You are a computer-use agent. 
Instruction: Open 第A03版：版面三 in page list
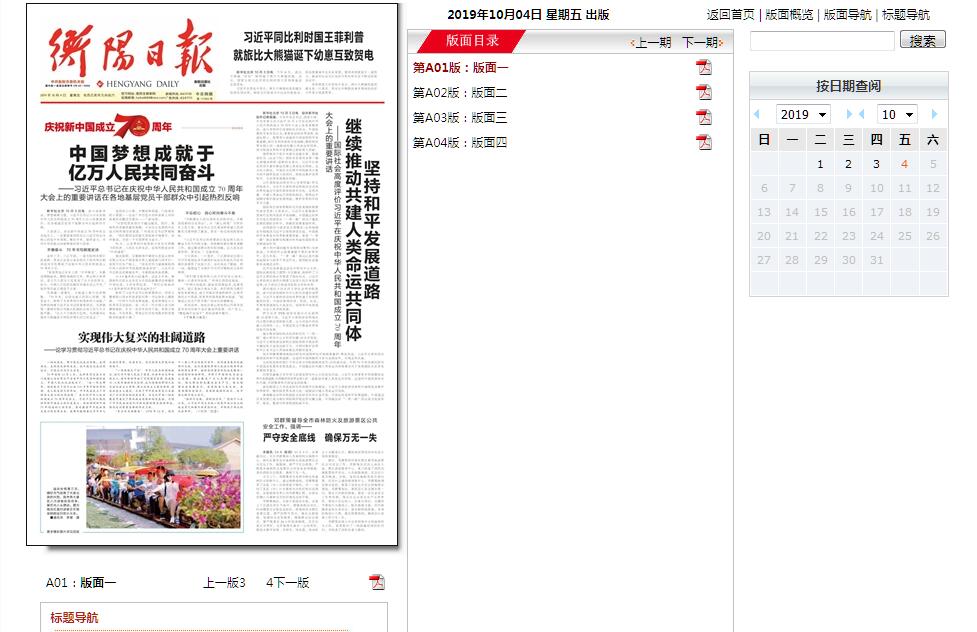pyautogui.click(x=460, y=117)
